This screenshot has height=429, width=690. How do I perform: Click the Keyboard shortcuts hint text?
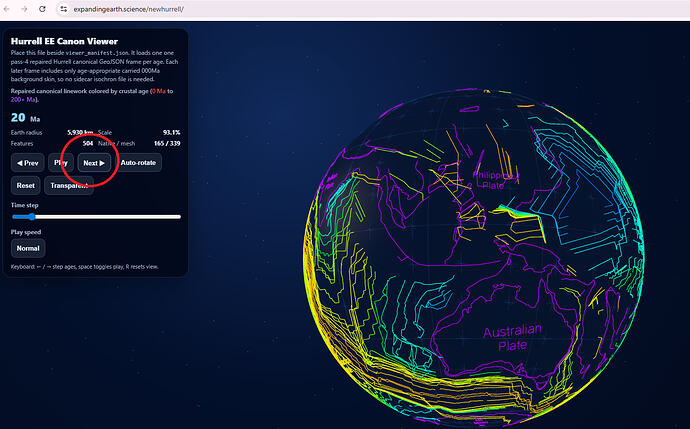[84, 267]
